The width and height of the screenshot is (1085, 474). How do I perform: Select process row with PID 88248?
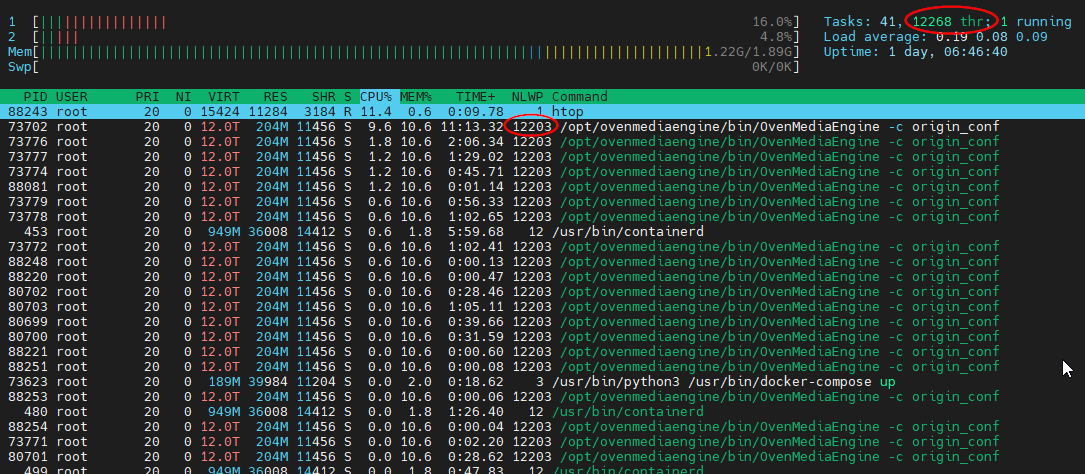tap(542, 262)
